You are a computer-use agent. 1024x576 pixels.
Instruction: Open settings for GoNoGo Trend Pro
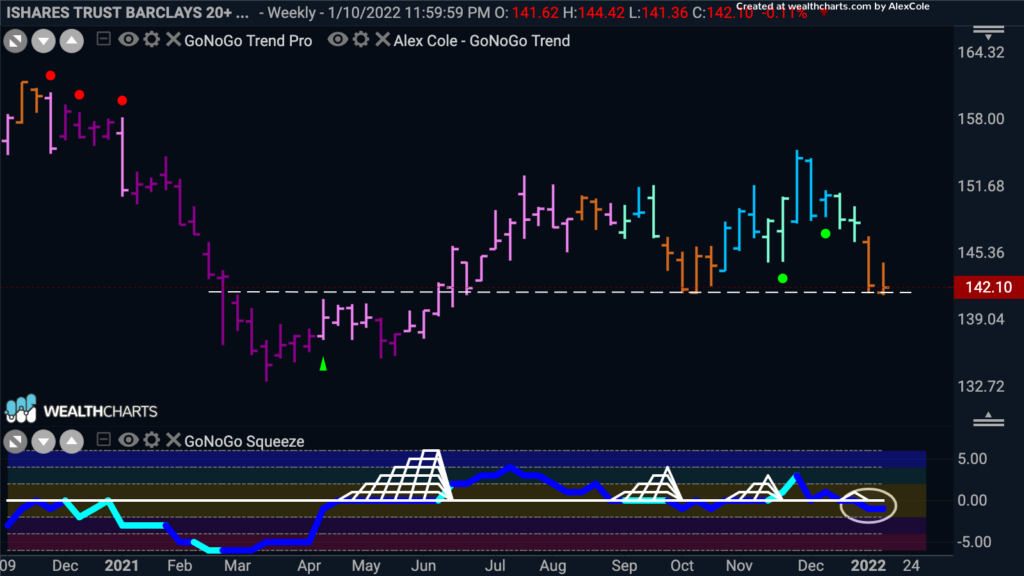tap(152, 39)
